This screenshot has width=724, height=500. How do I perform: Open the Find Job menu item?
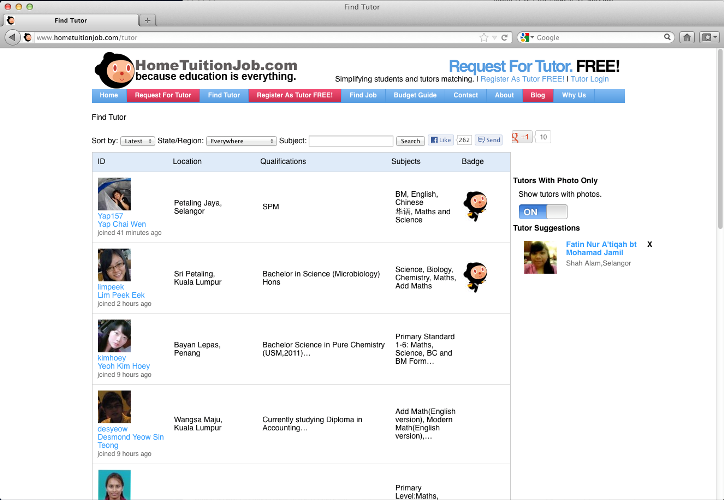pyautogui.click(x=363, y=95)
